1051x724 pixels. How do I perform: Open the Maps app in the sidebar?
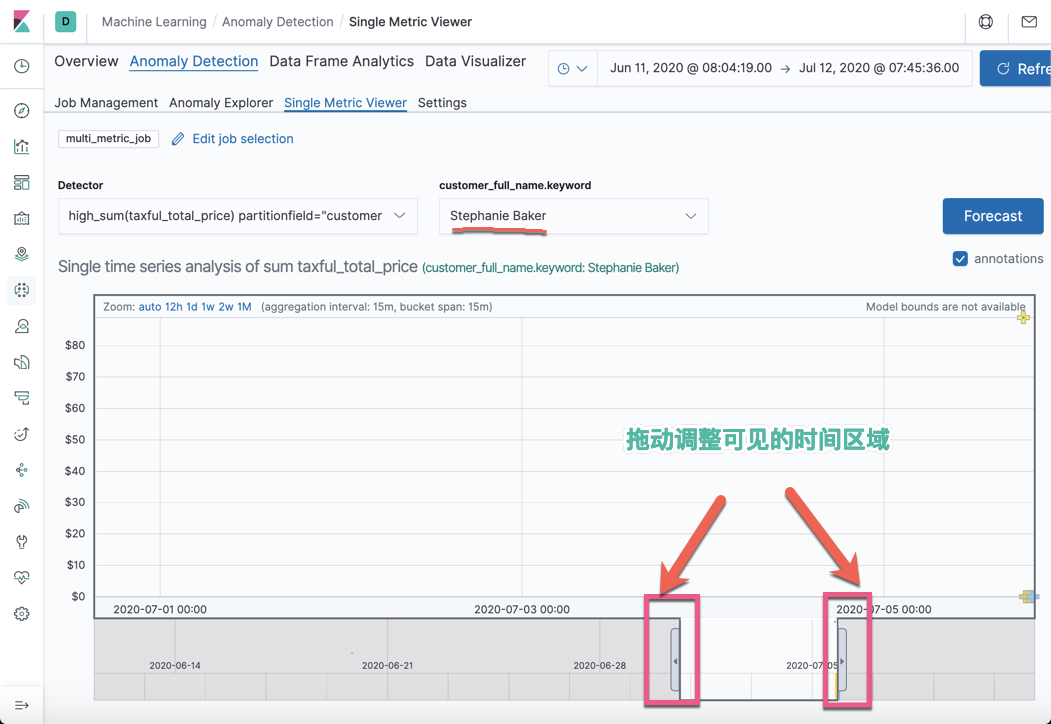click(22, 253)
